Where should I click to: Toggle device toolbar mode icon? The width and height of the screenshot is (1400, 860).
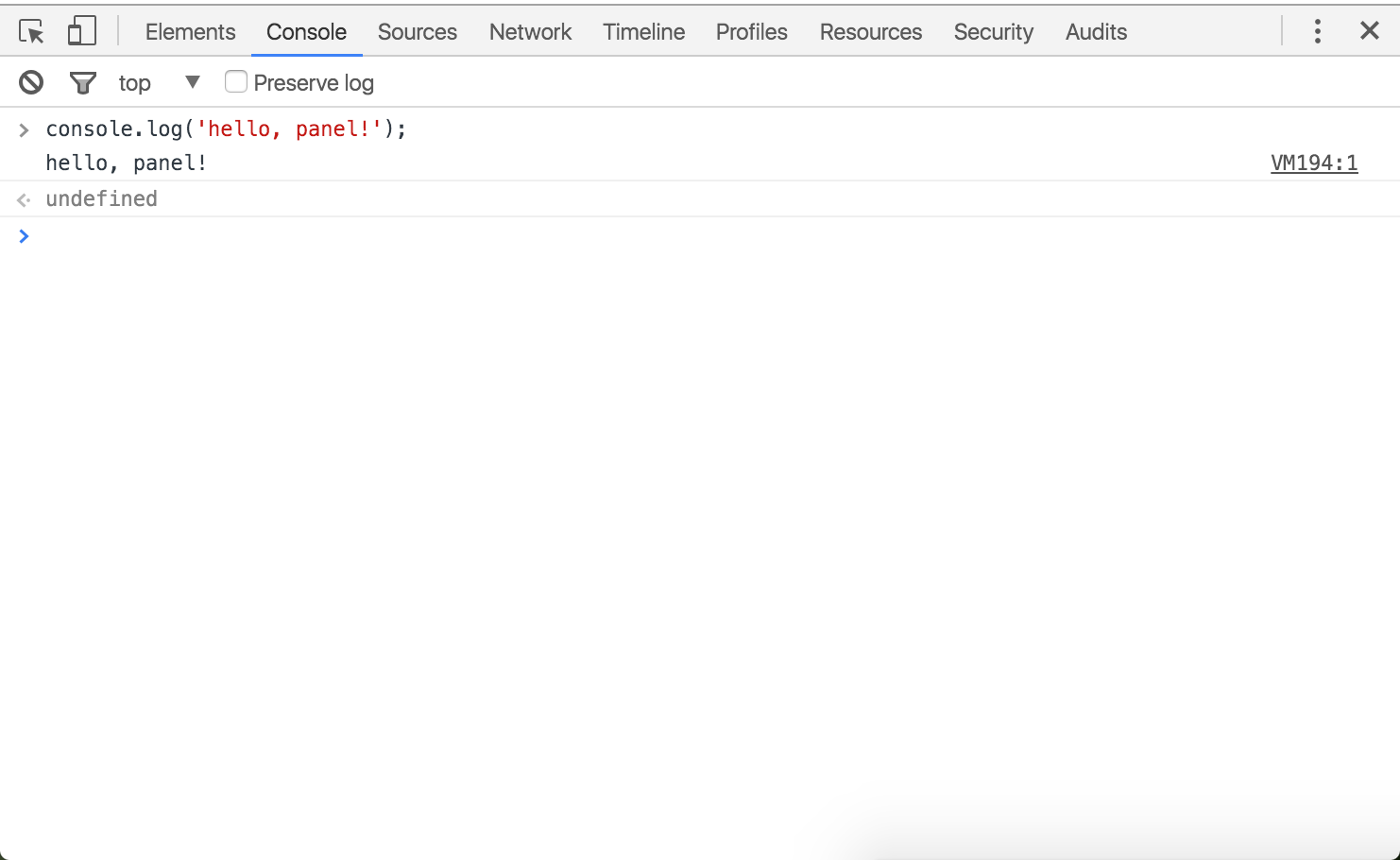tap(82, 31)
